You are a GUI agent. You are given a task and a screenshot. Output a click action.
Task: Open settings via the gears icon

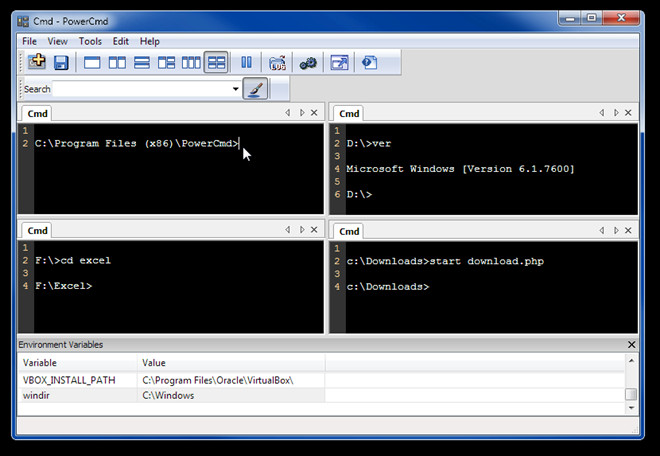[308, 63]
